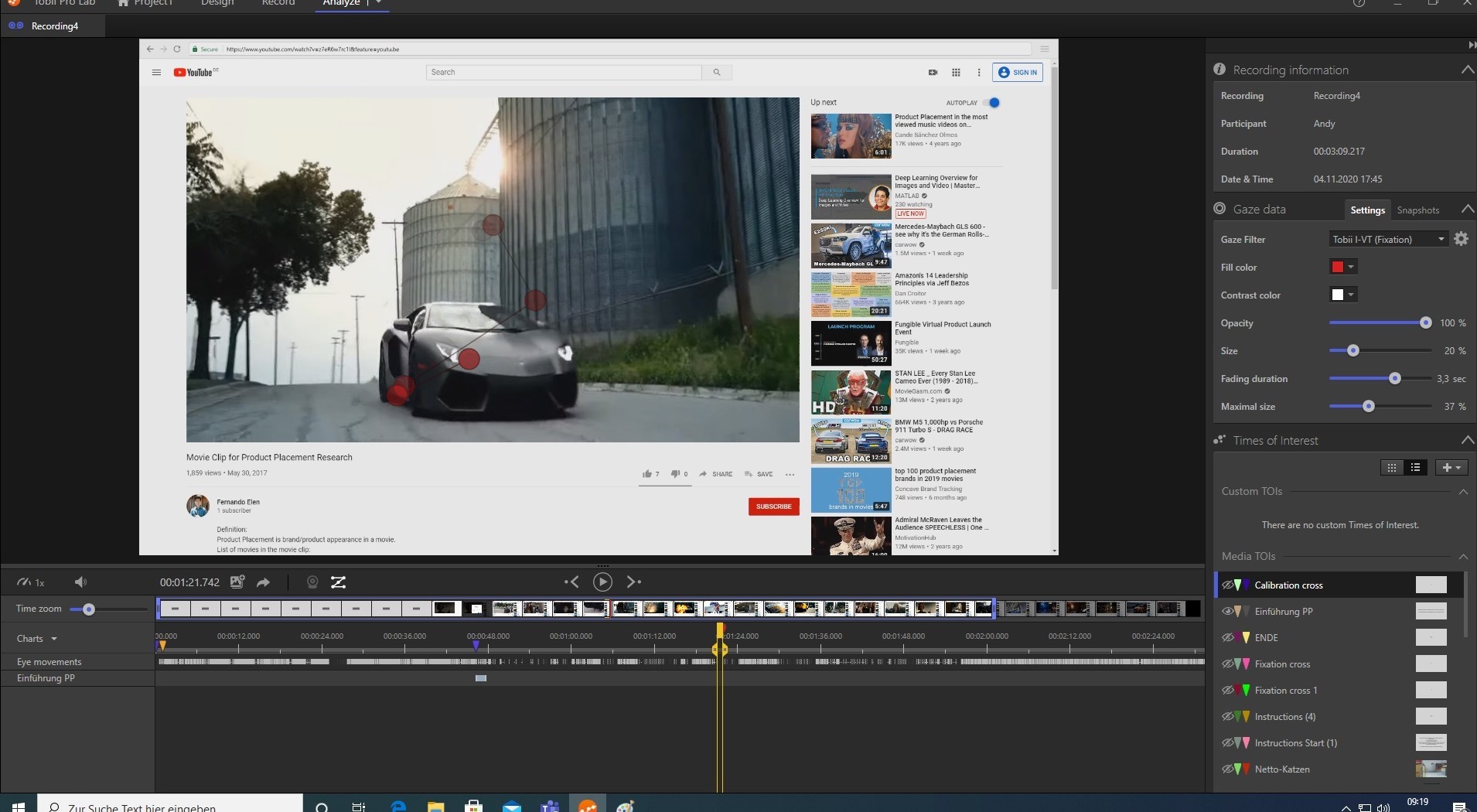This screenshot has height=812, width=1477.
Task: Switch to the Snapshots tab
Action: coord(1417,210)
